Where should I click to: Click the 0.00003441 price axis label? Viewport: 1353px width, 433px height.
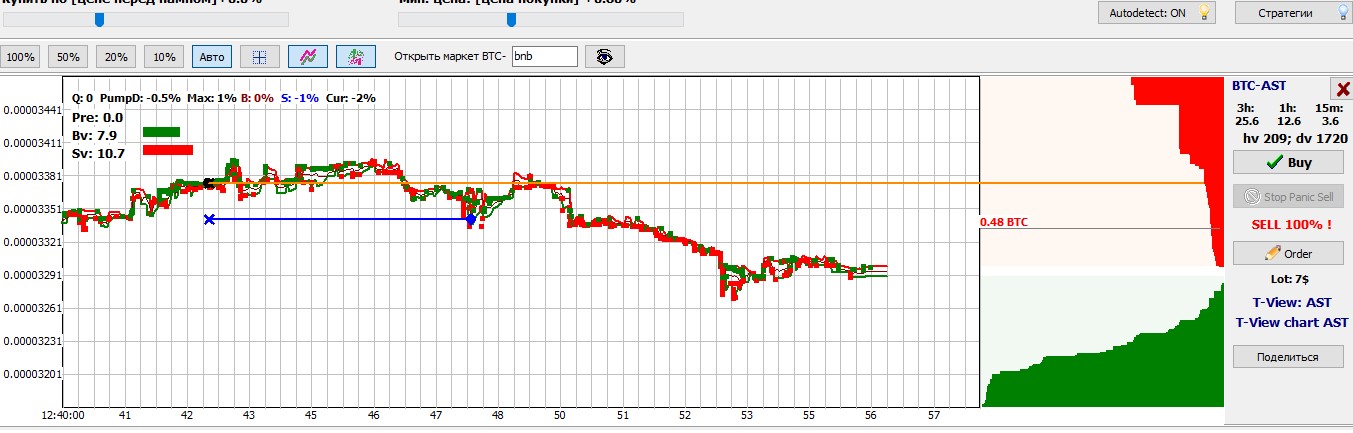point(32,110)
